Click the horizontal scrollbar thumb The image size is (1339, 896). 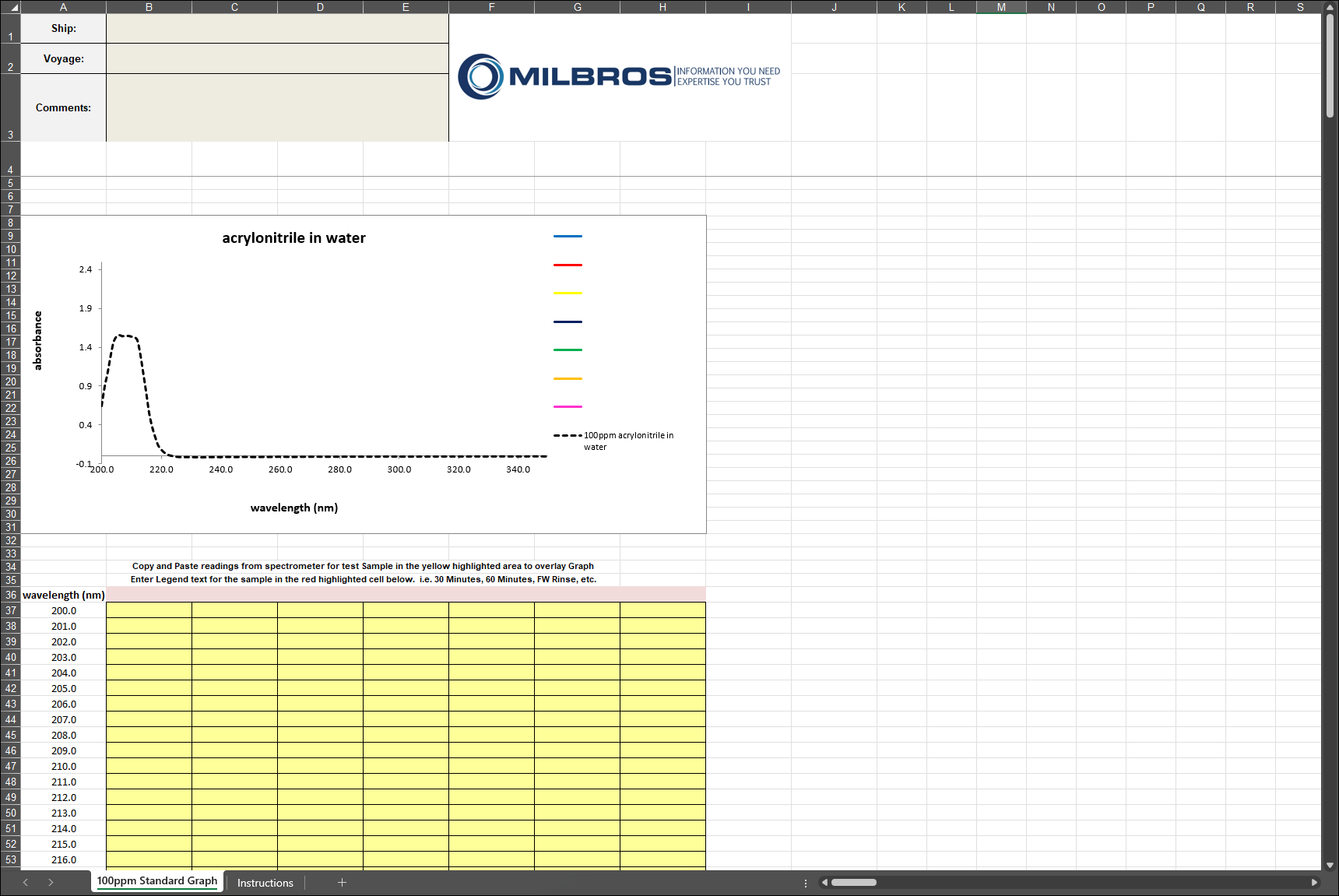click(x=853, y=883)
